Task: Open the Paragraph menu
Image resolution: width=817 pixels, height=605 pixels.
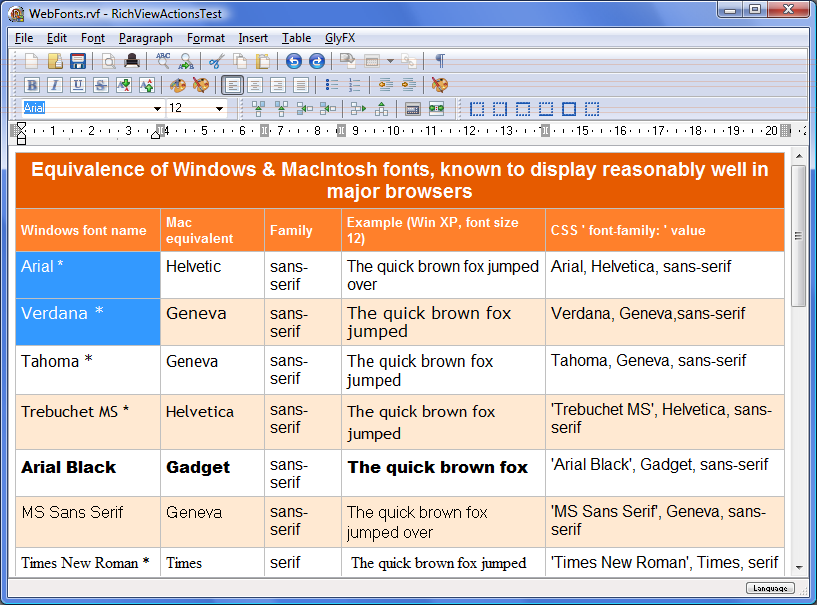Action: tap(145, 38)
